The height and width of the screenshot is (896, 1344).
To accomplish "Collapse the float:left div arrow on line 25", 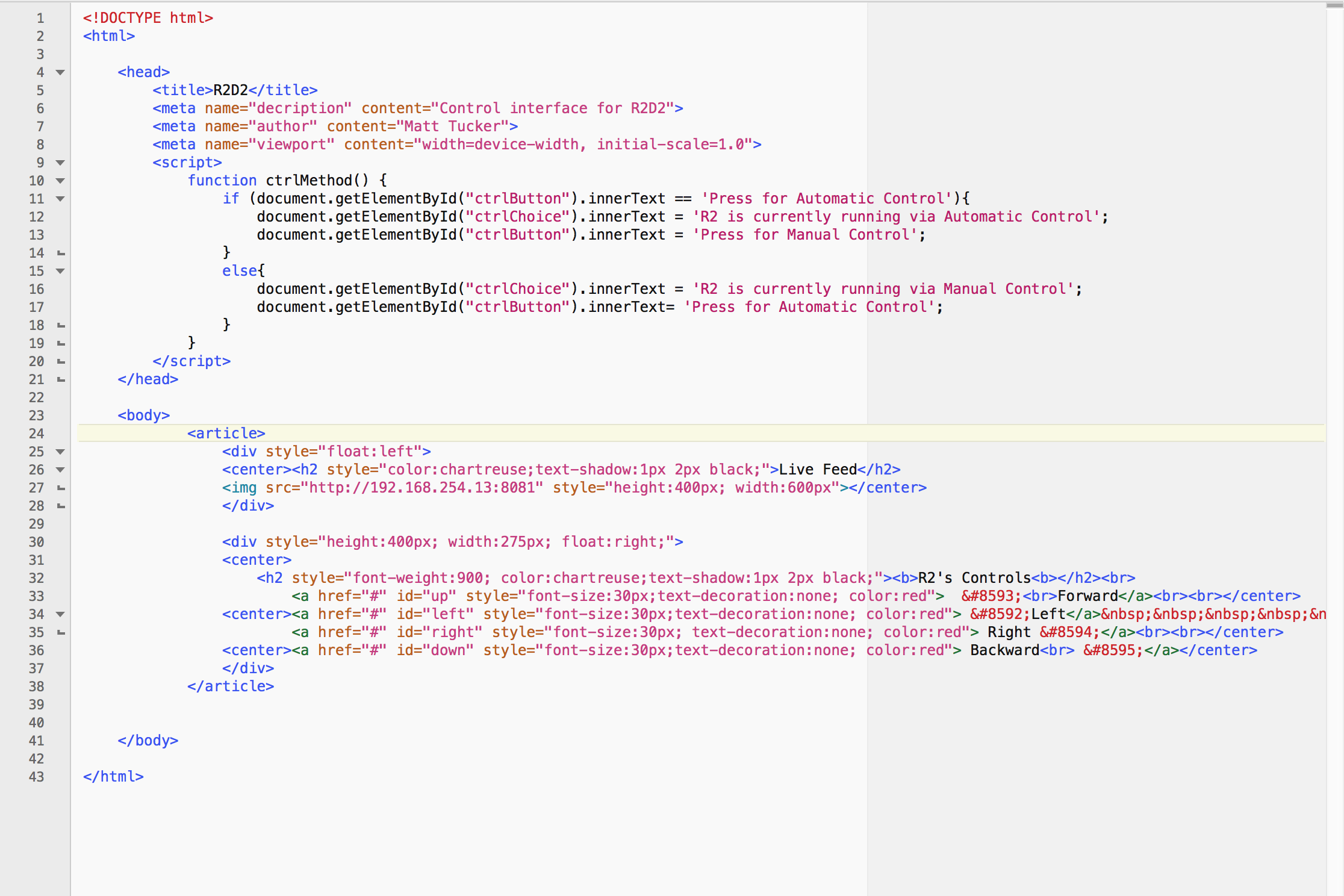I will (60, 452).
